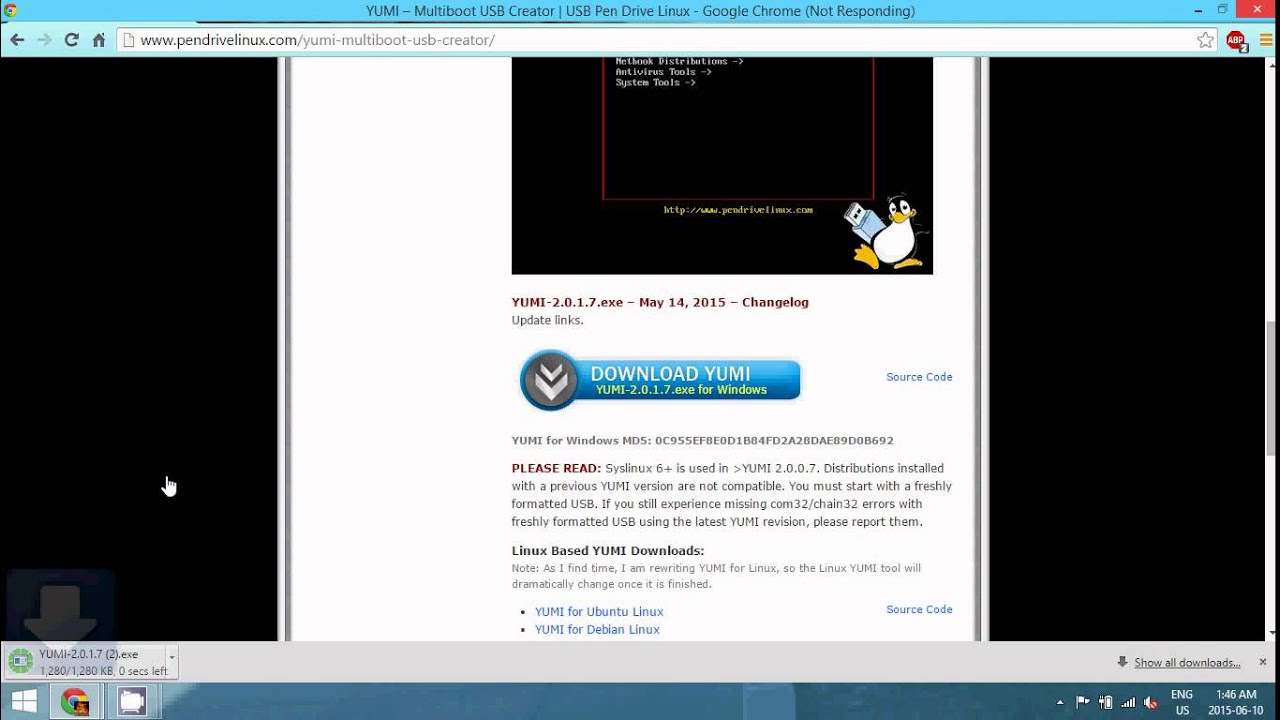This screenshot has width=1280, height=720.
Task: Open the Changelog link
Action: tap(774, 302)
